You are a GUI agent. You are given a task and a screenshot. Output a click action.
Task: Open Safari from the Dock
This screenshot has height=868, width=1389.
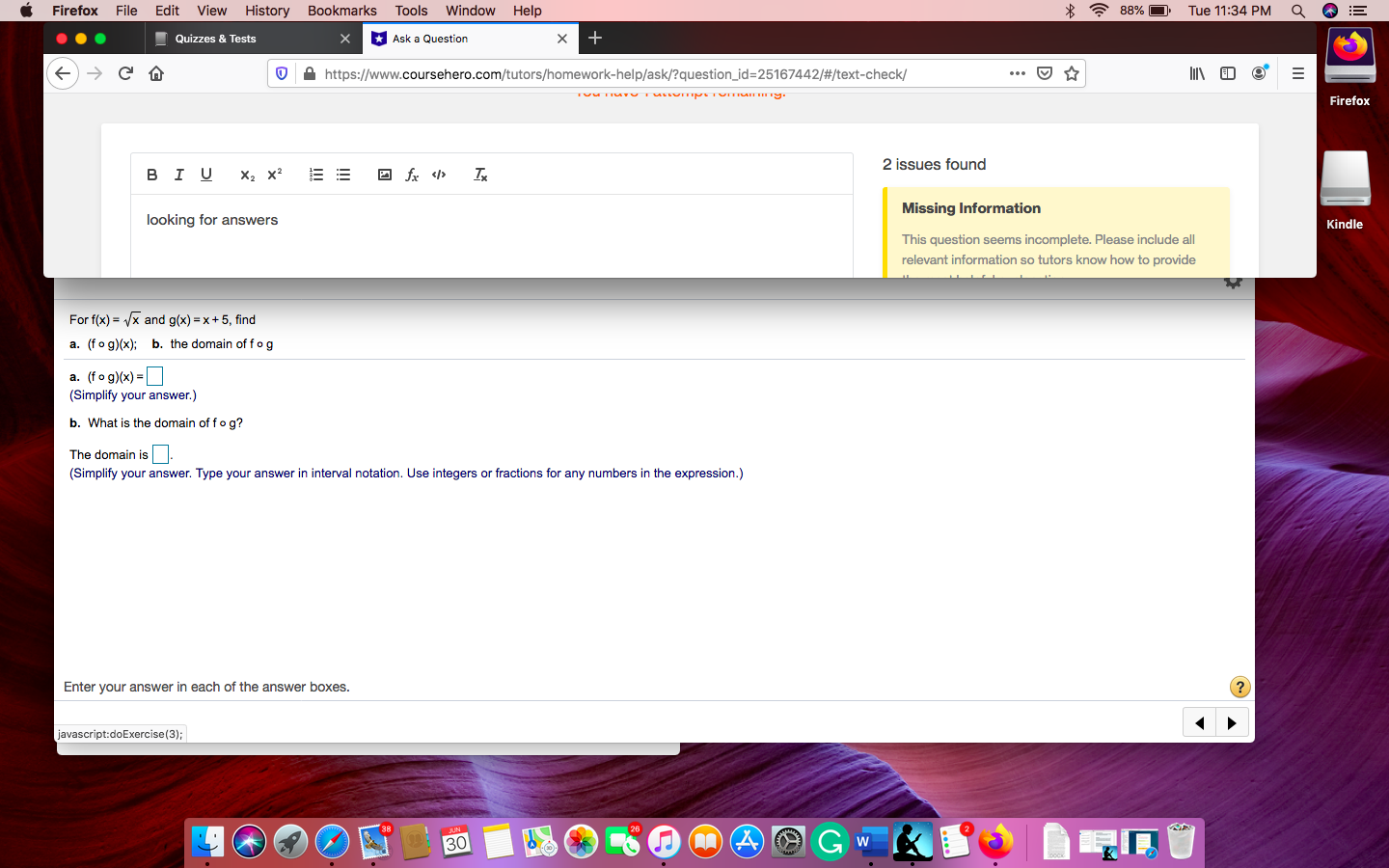tap(332, 842)
